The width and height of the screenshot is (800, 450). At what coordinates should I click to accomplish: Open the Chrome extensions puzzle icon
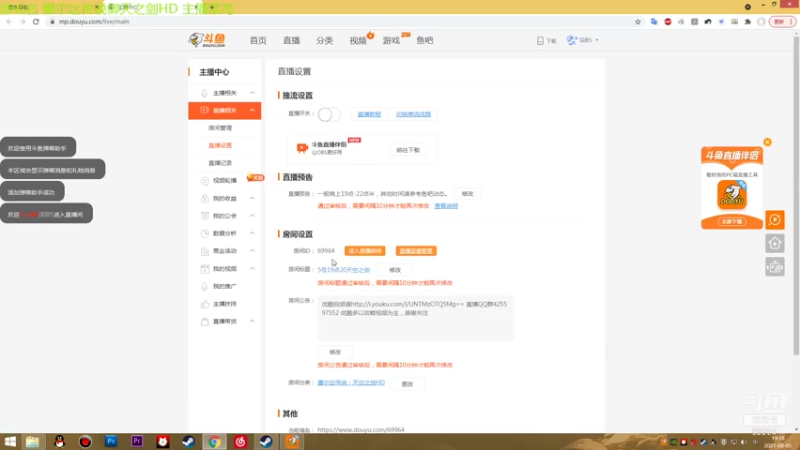coord(747,21)
